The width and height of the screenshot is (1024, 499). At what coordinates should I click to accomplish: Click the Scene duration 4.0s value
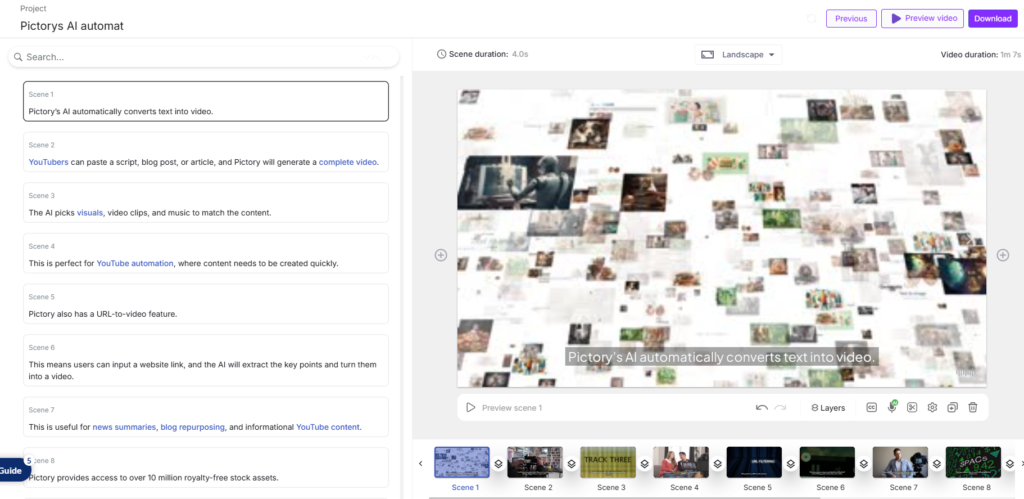520,54
